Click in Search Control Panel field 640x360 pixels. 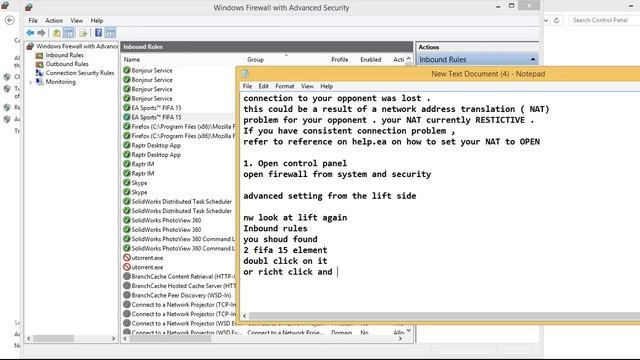point(604,20)
